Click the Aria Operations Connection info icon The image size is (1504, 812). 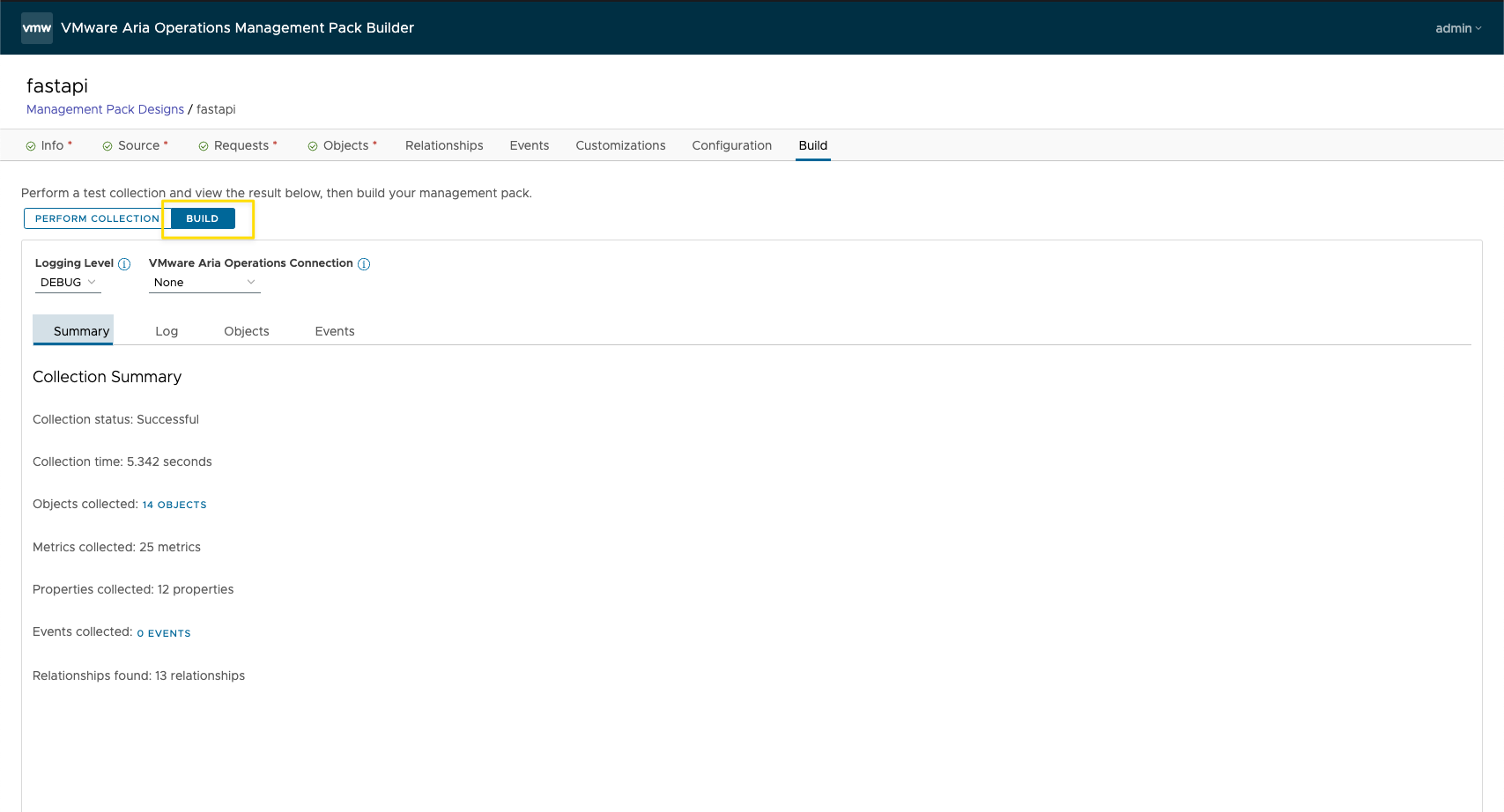pyautogui.click(x=364, y=264)
